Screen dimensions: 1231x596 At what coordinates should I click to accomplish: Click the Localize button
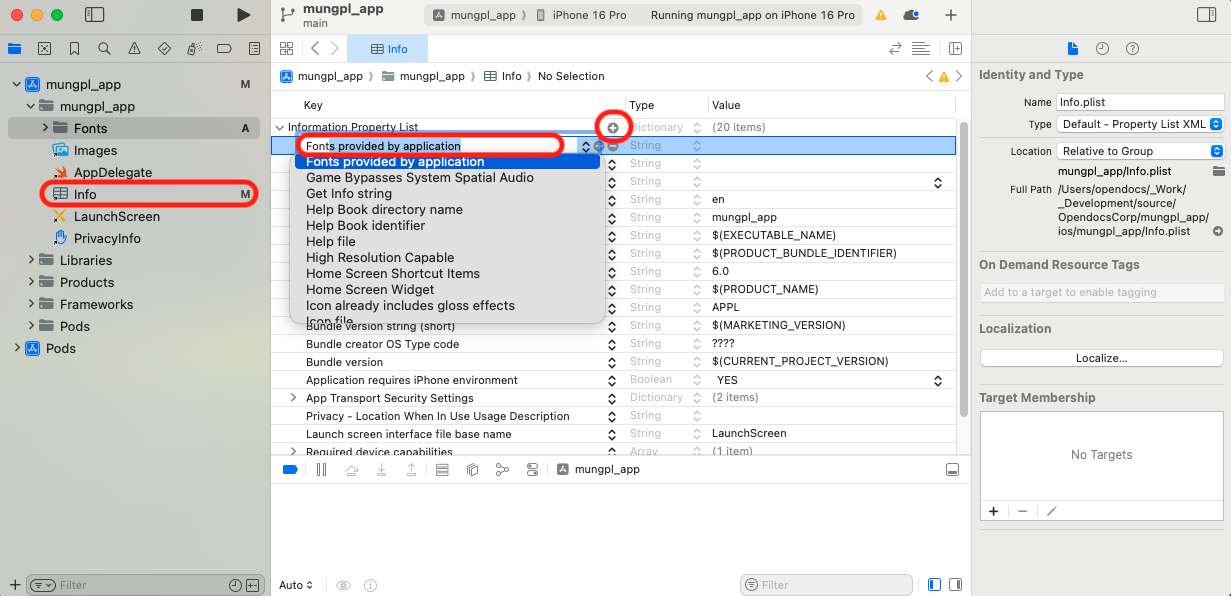(1101, 358)
